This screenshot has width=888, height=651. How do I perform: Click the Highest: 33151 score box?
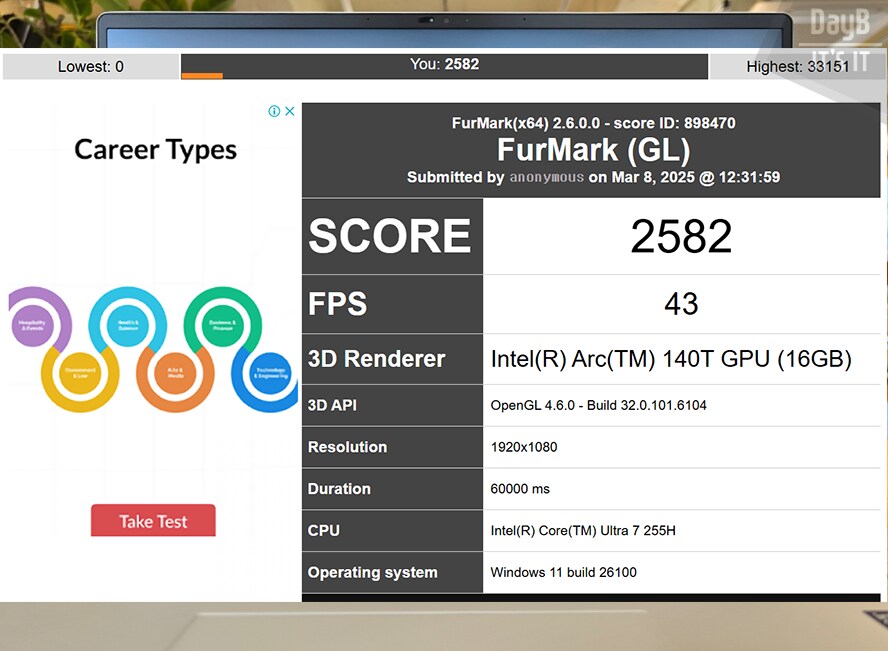(797, 67)
